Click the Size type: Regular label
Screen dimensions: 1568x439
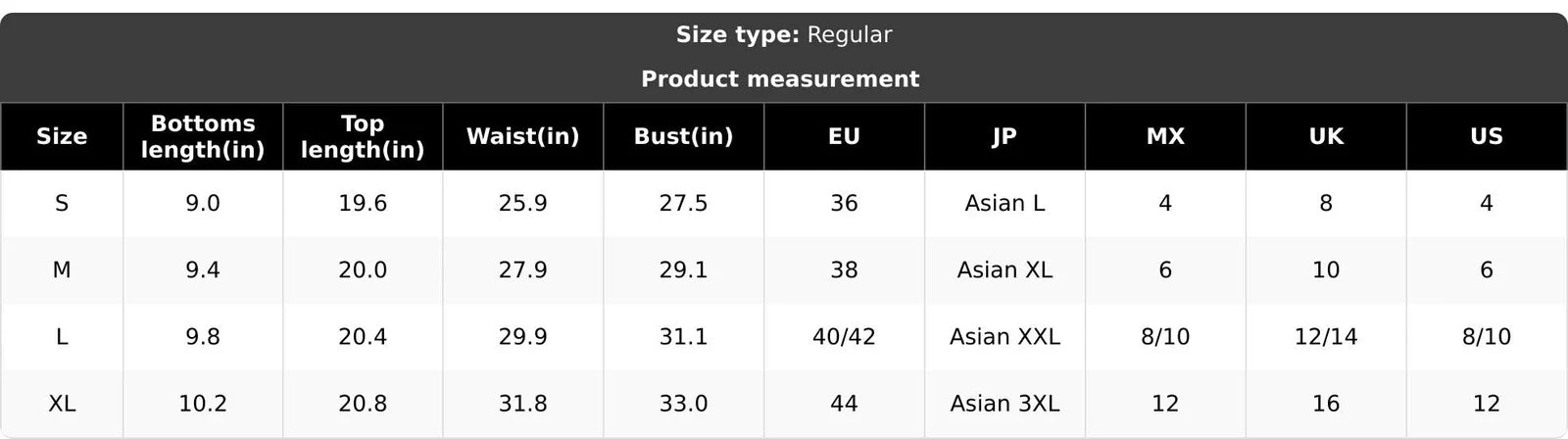coord(784,34)
